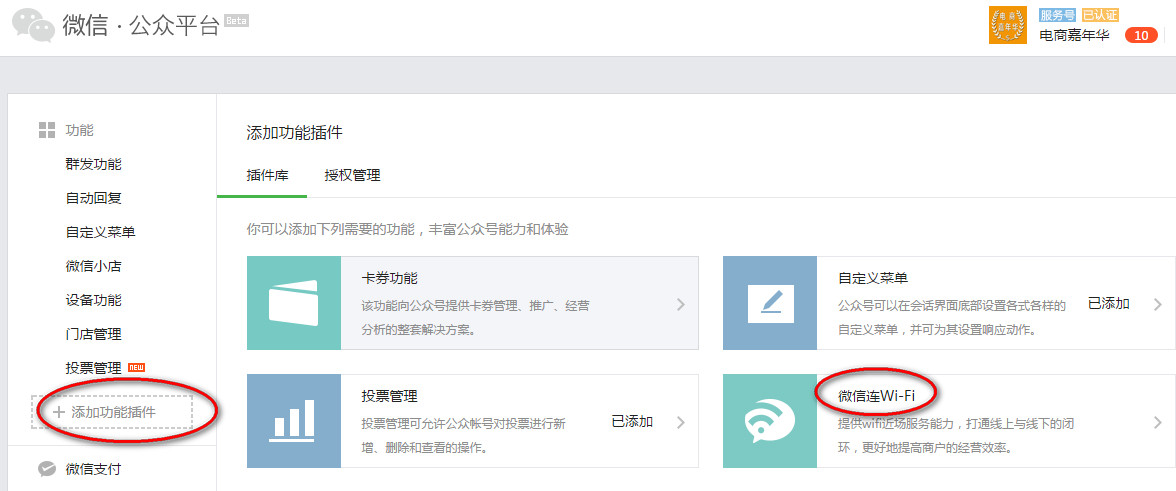The image size is (1176, 491).
Task: Click the 已认证 verified tag
Action: (1100, 15)
